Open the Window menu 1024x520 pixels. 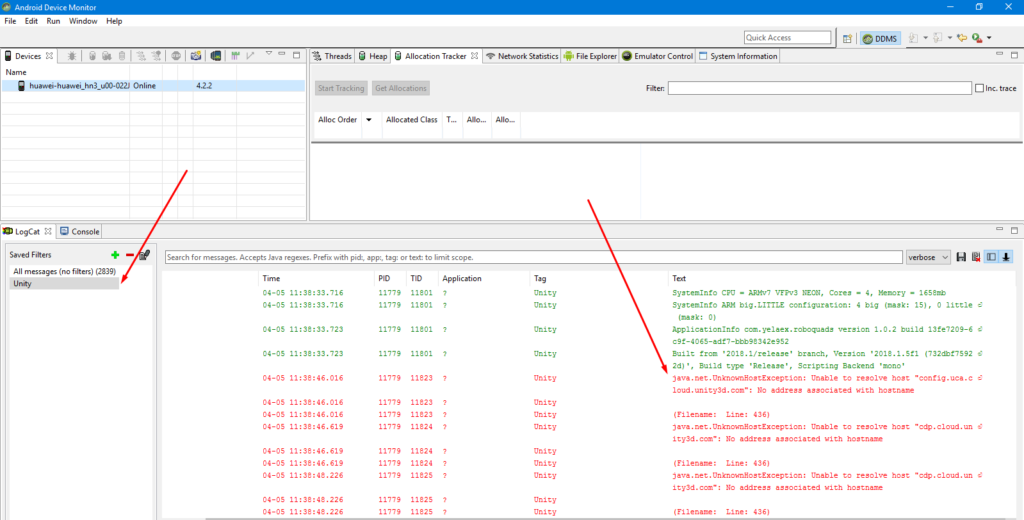(x=83, y=21)
